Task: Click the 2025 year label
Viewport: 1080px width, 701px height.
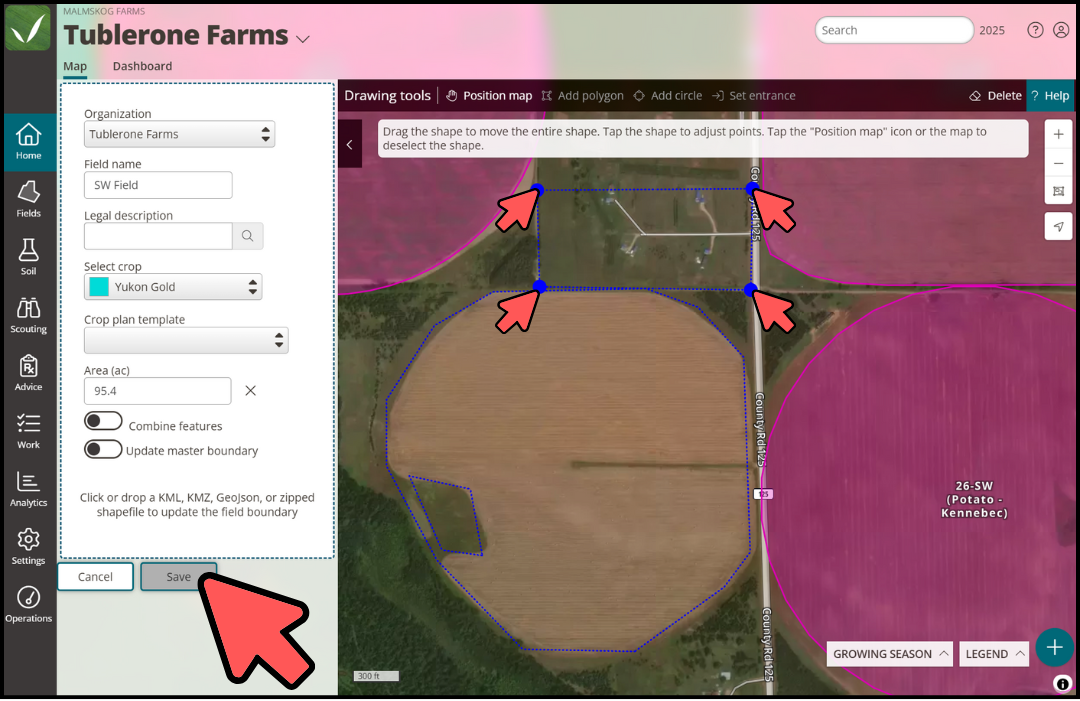Action: (x=992, y=30)
